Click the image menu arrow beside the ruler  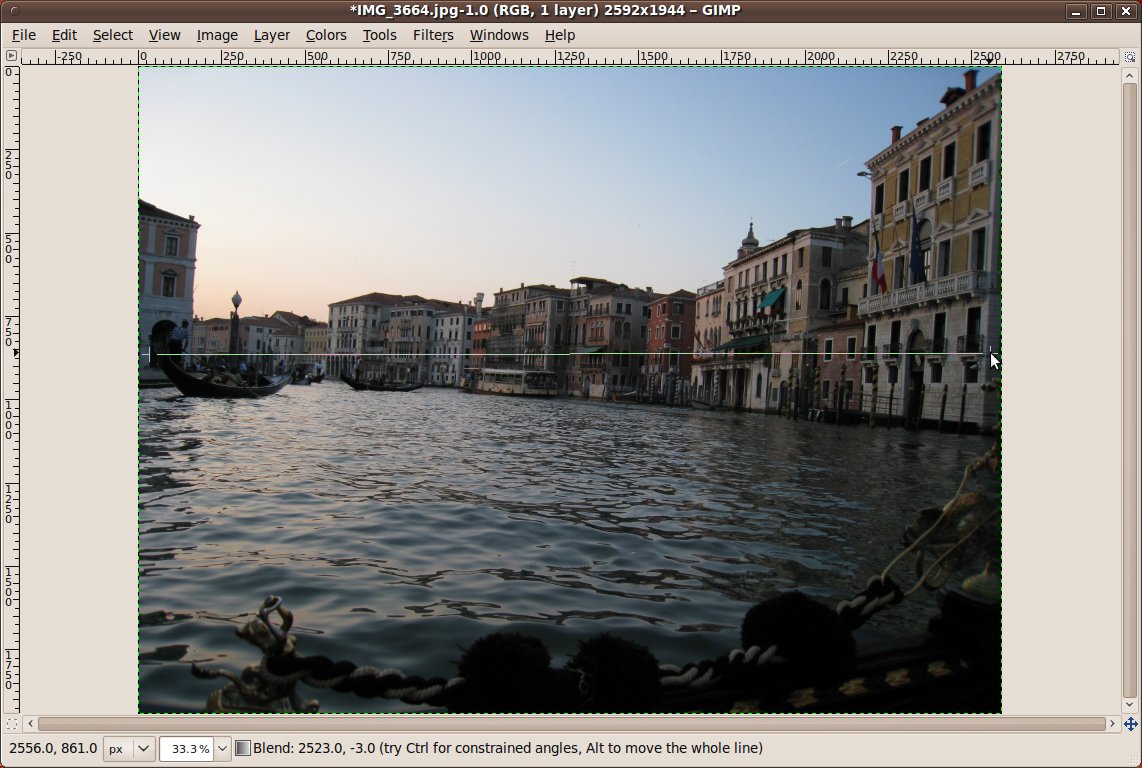click(11, 55)
